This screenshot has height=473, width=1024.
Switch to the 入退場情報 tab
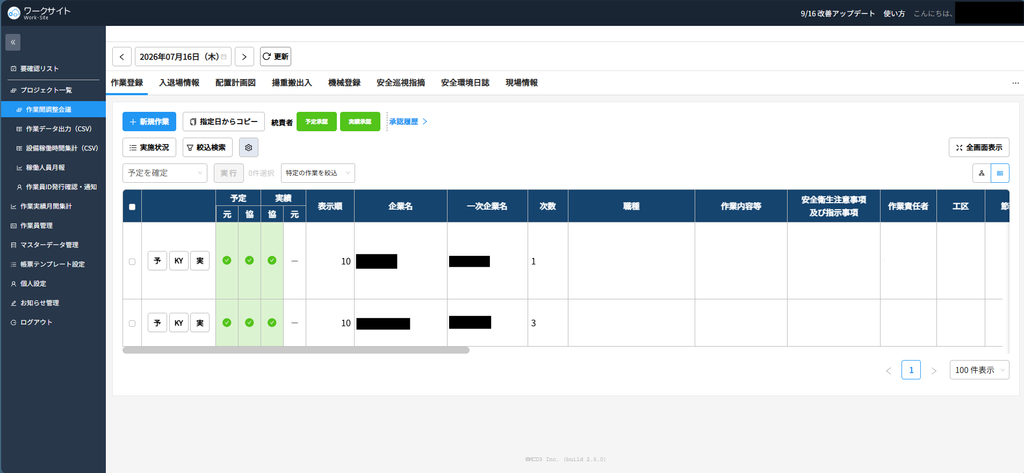point(180,83)
